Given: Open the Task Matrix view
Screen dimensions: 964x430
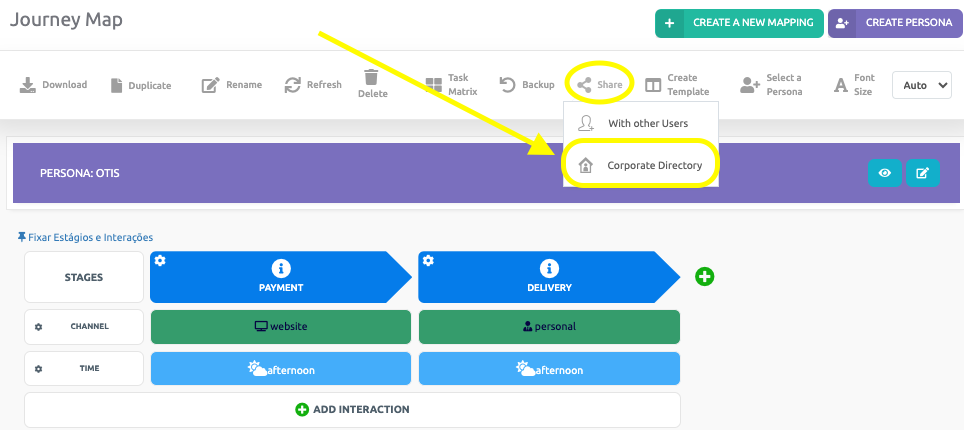Looking at the screenshot, I should (x=434, y=85).
